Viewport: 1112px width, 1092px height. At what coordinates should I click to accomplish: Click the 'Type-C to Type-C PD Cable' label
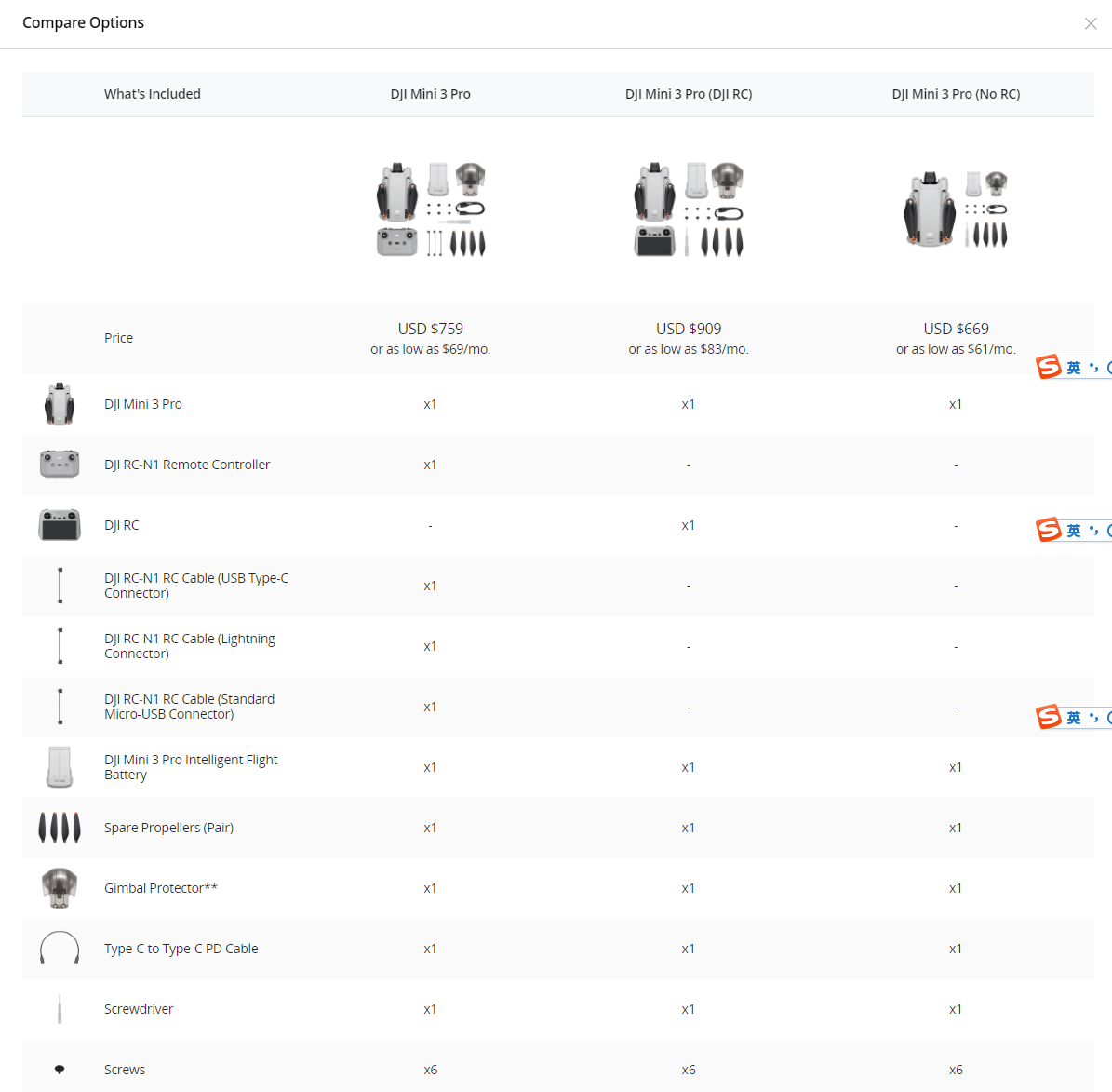[181, 949]
